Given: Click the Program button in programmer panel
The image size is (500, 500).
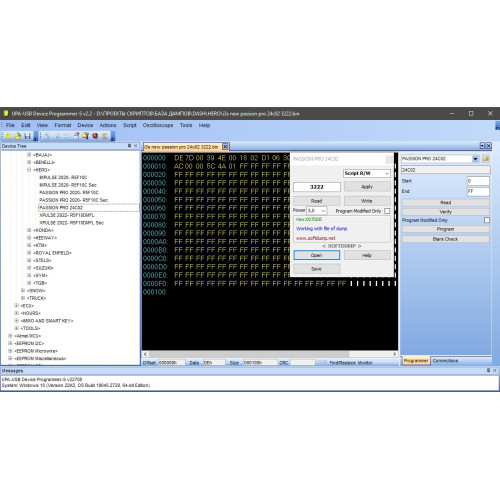Looking at the screenshot, I should point(445,229).
